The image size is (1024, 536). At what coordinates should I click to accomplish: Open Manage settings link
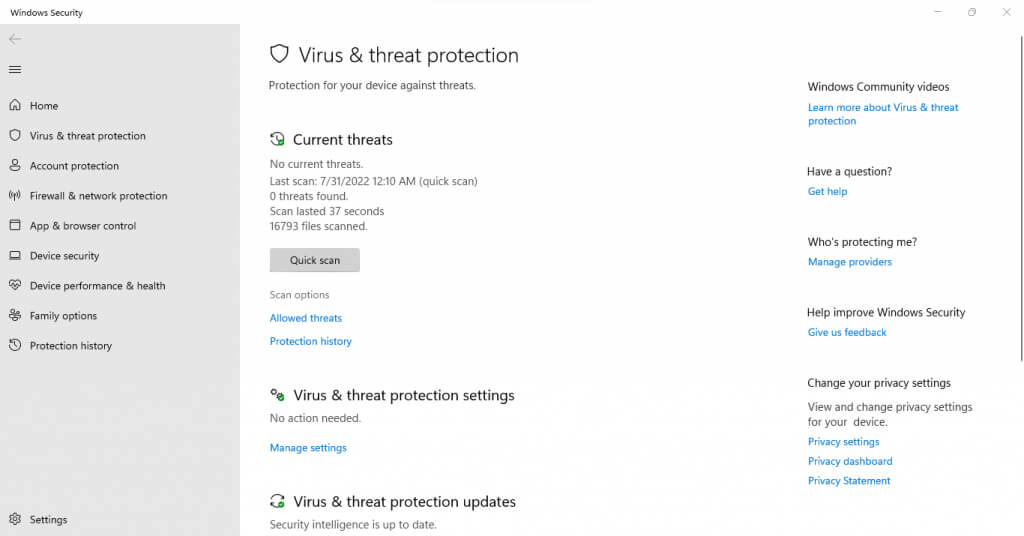point(308,448)
